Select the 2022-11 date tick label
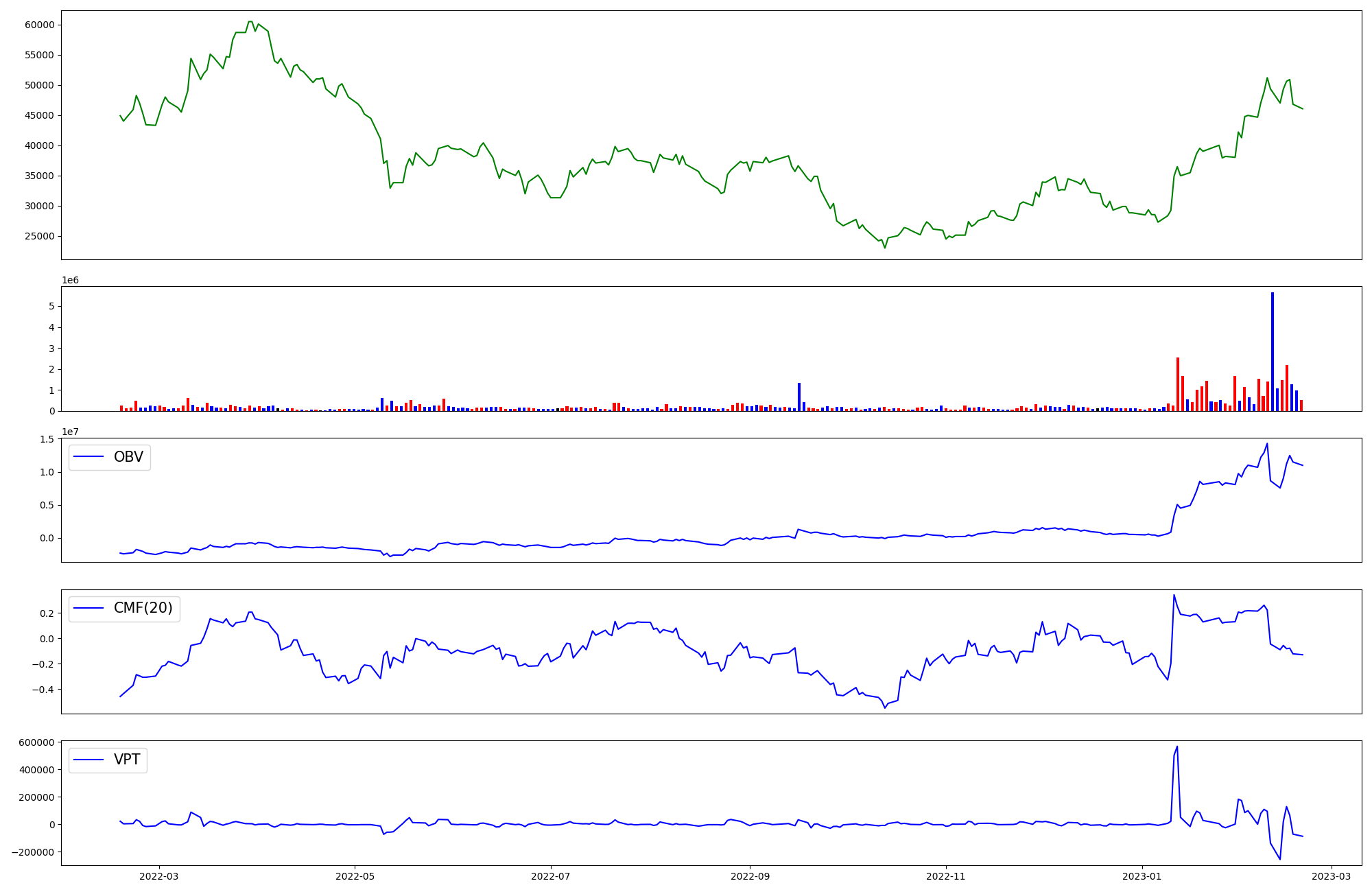Viewport: 1372px width, 892px height. click(946, 876)
